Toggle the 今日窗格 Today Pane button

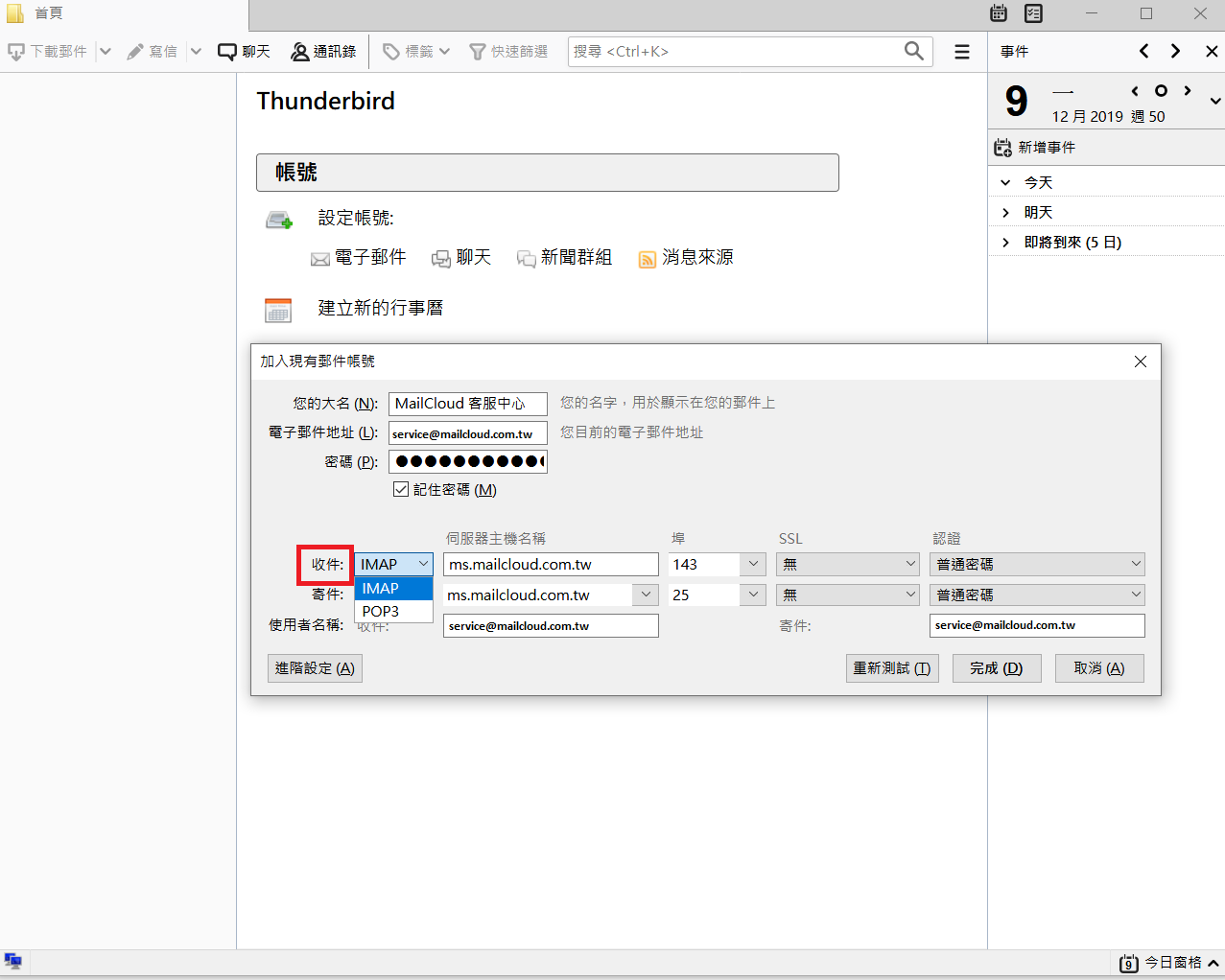pyautogui.click(x=1169, y=963)
